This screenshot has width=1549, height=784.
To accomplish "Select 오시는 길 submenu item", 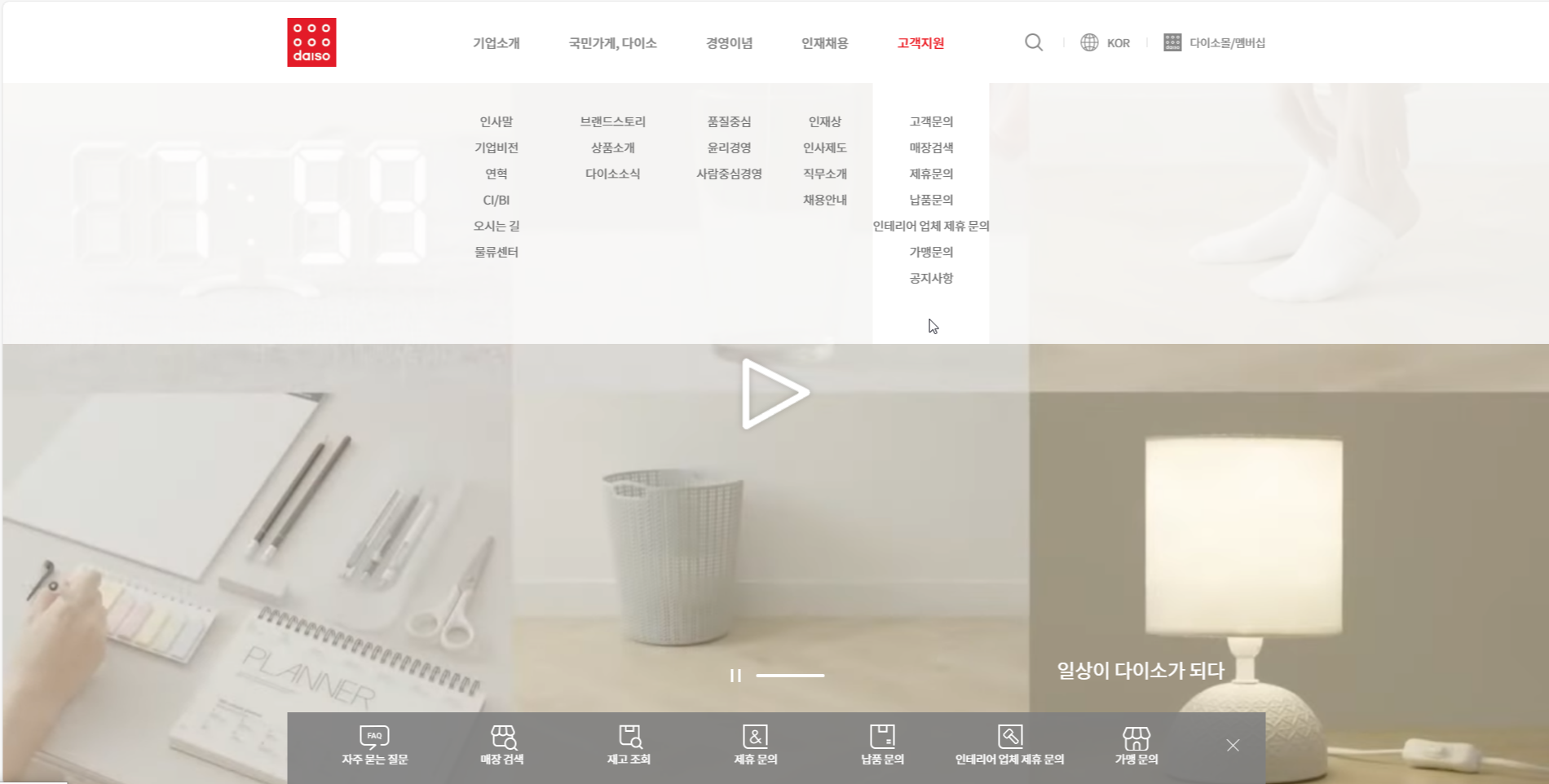I will [x=496, y=226].
